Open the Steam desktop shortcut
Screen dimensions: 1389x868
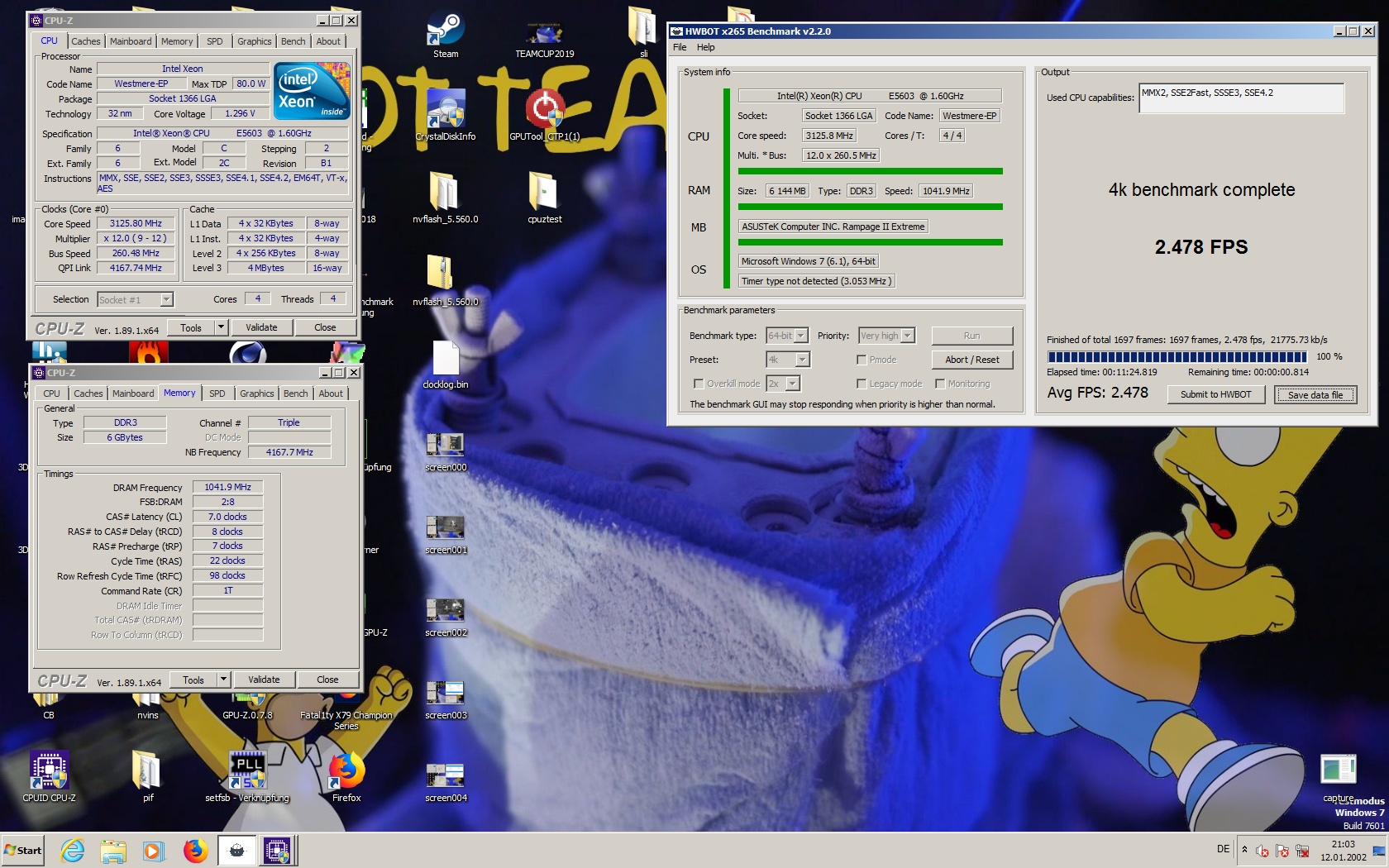446,36
